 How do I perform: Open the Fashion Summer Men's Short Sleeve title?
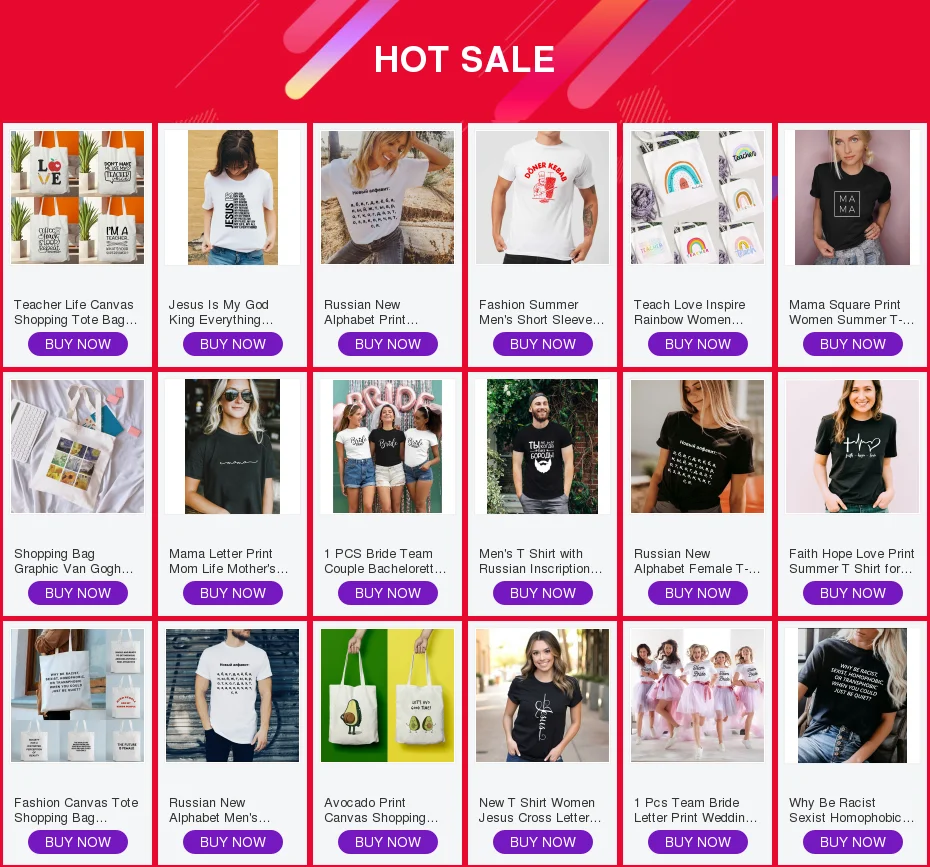[x=542, y=312]
